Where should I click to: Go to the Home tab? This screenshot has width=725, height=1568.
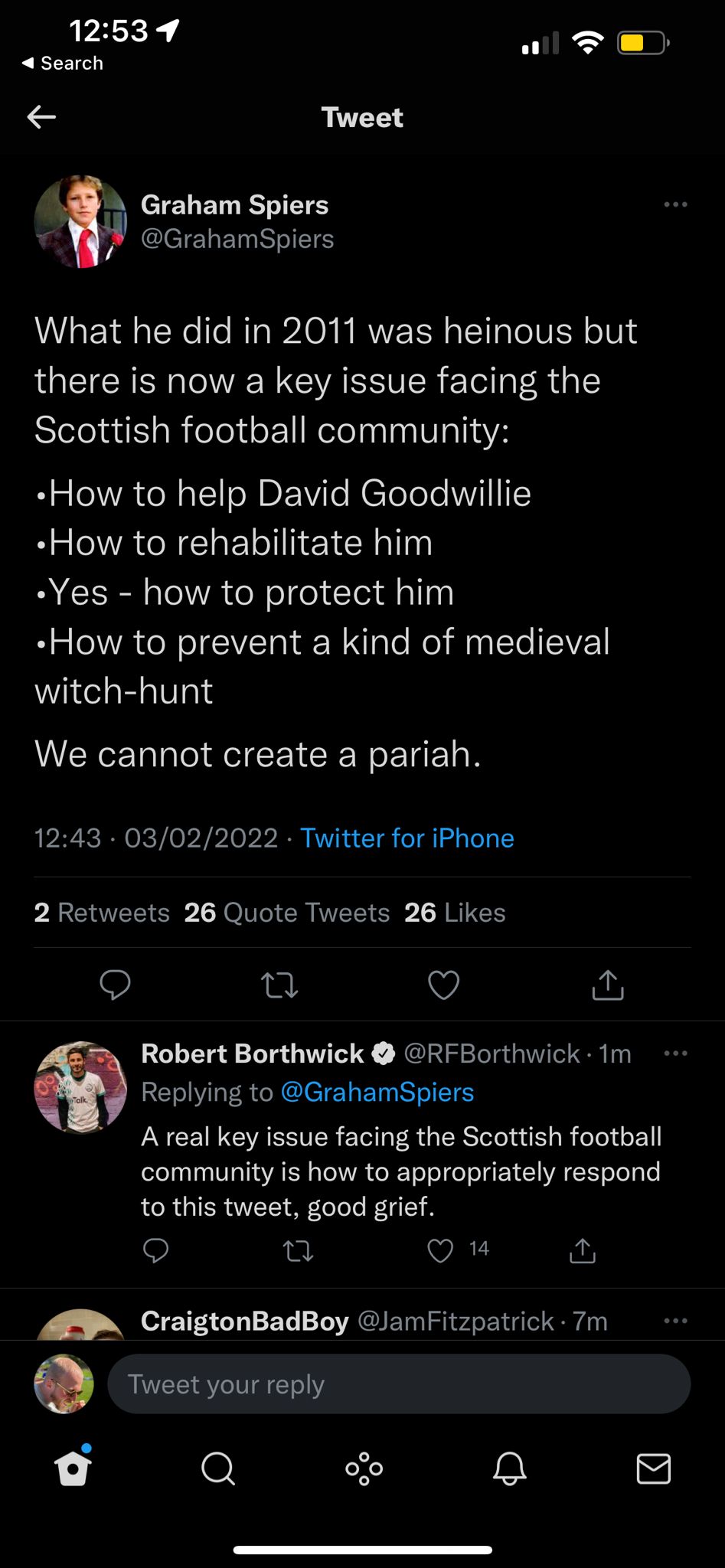coord(73,1468)
